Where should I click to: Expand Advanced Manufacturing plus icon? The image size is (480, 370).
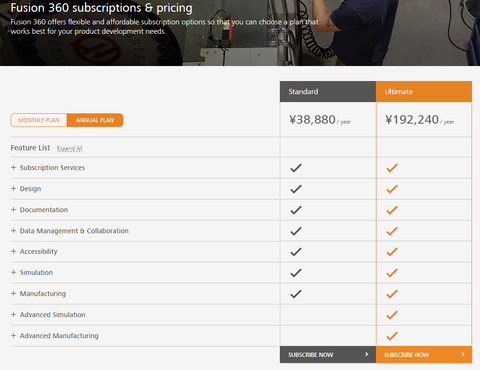coord(13,335)
